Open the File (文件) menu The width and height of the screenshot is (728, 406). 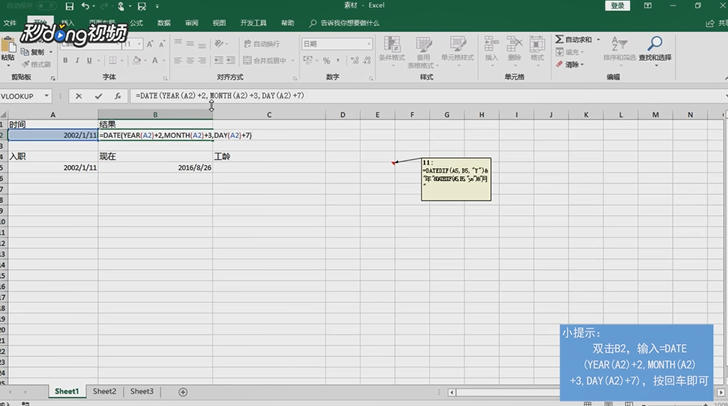10,23
